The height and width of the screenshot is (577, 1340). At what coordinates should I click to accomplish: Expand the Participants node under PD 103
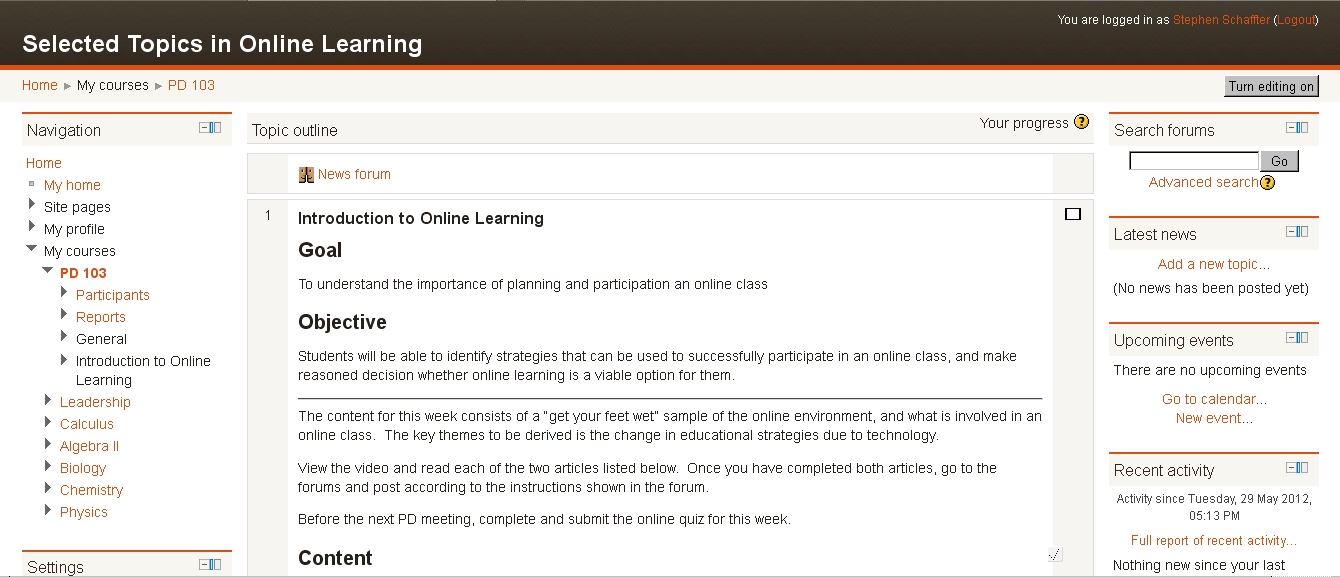pos(64,294)
